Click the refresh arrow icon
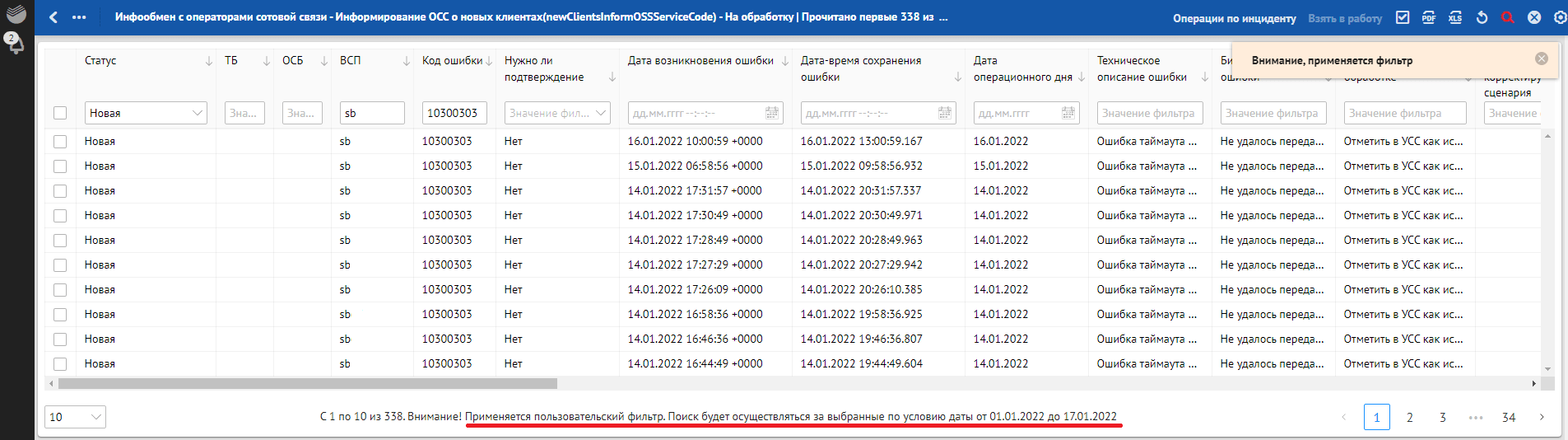This screenshot has width=1568, height=440. click(1482, 17)
